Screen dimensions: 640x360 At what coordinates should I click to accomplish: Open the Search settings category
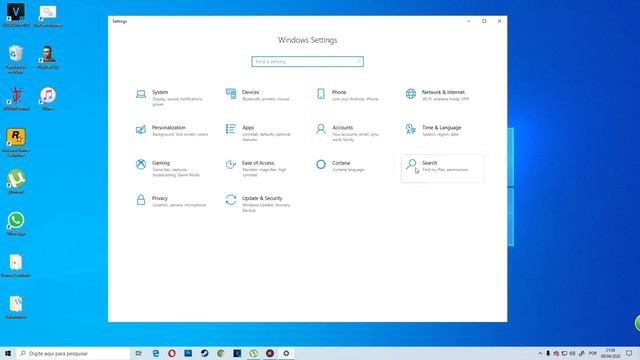point(442,168)
